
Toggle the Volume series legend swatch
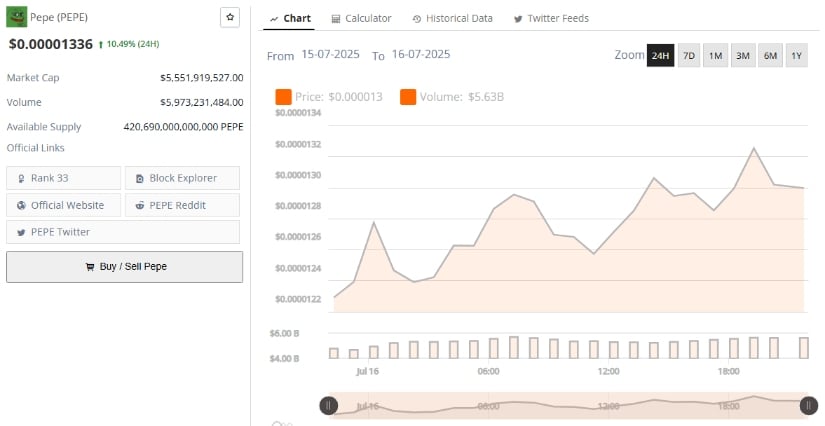pyautogui.click(x=408, y=97)
